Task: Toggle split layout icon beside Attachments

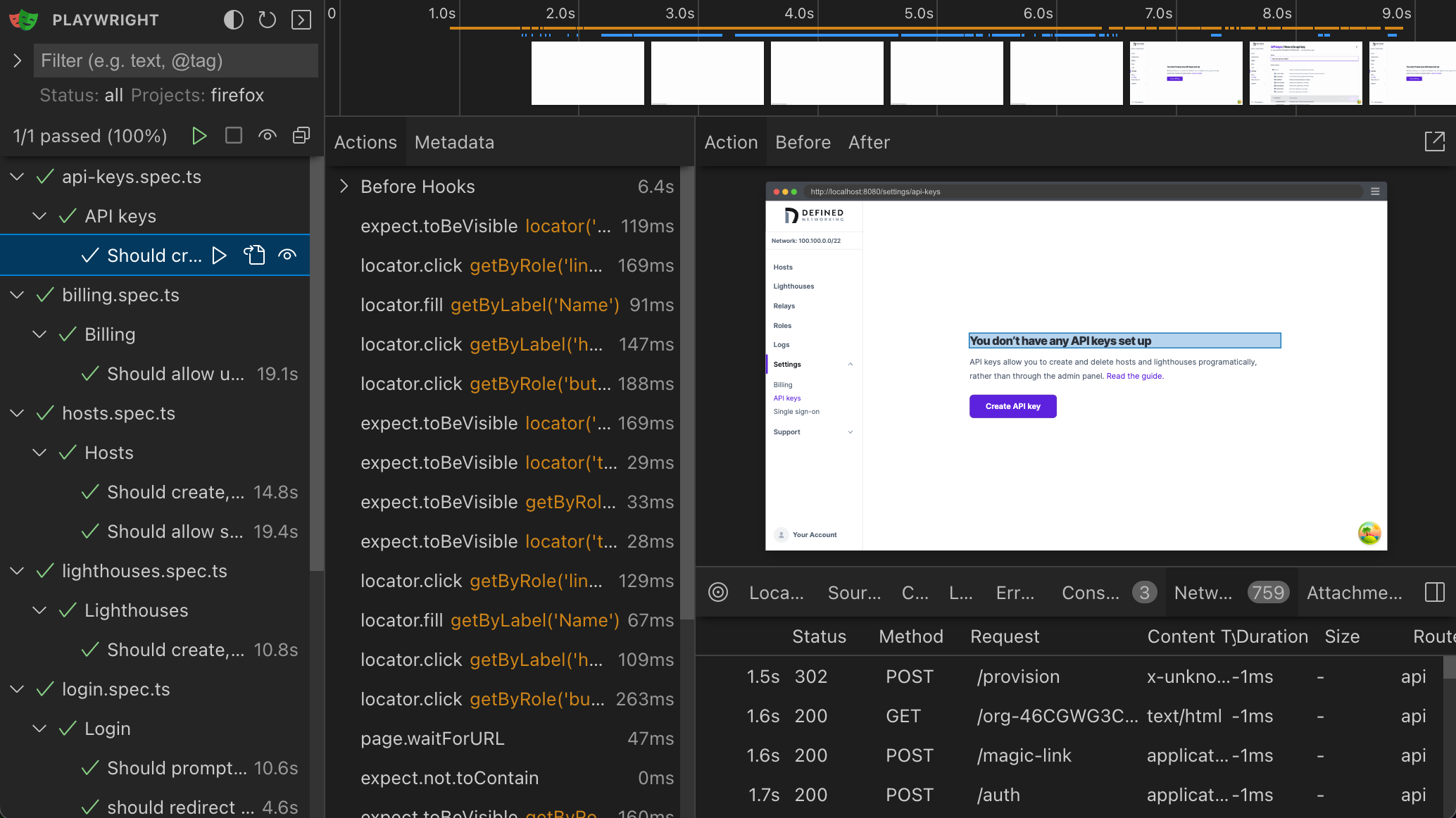Action: pyautogui.click(x=1434, y=592)
